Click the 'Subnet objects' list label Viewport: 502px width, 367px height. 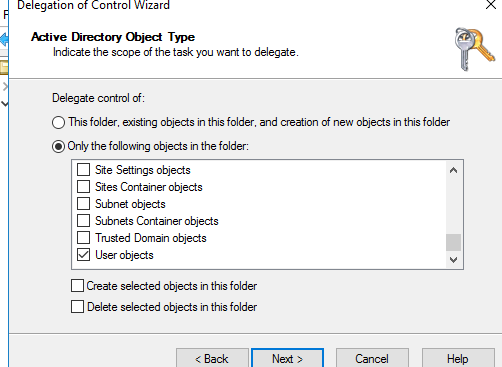coord(130,204)
